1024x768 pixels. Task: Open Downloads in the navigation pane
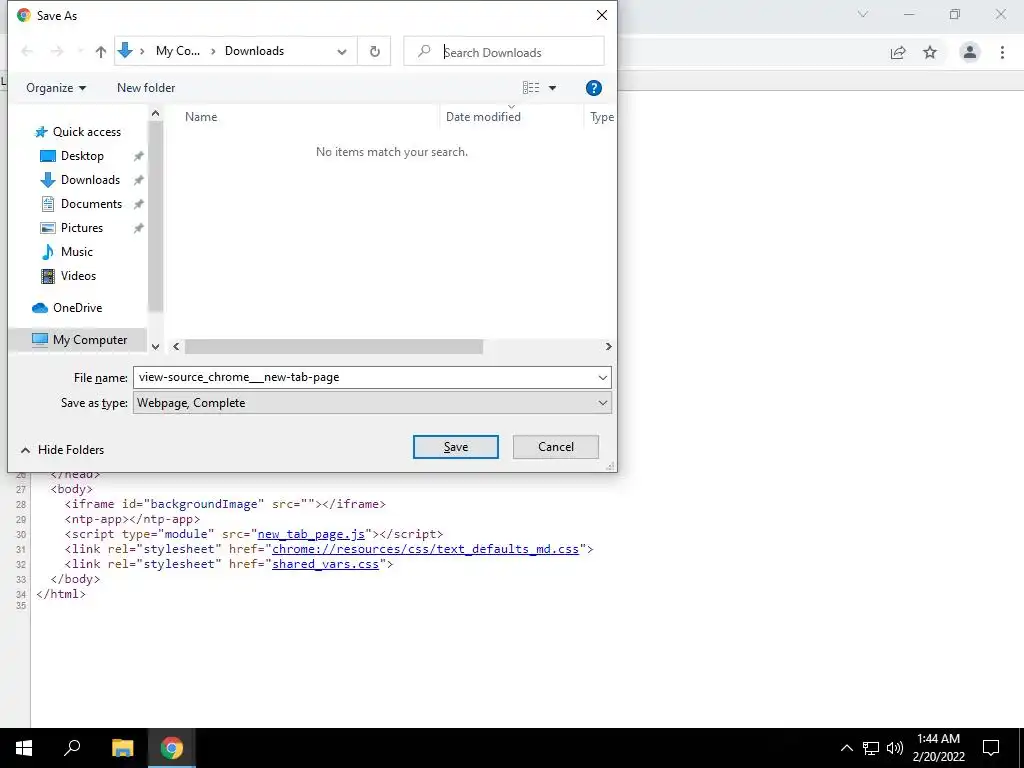[90, 180]
